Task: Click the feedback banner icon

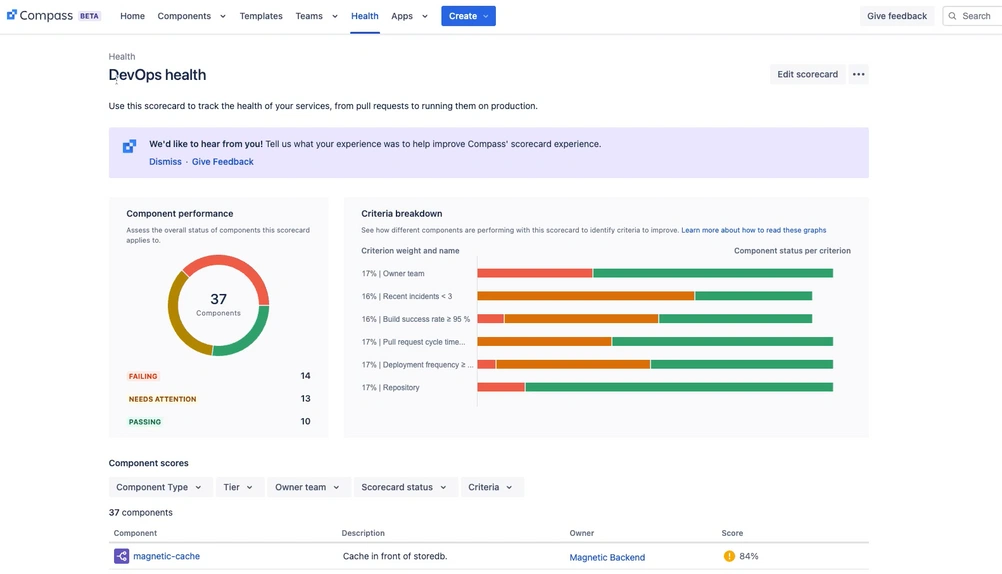Action: (129, 146)
